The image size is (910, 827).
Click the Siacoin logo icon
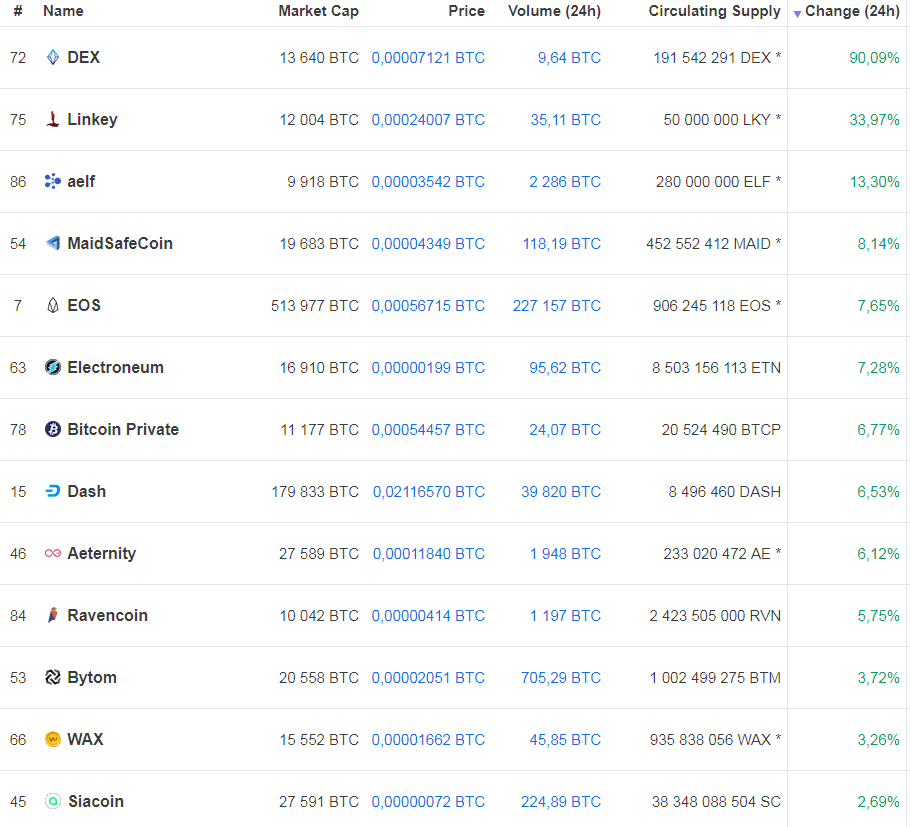click(53, 801)
